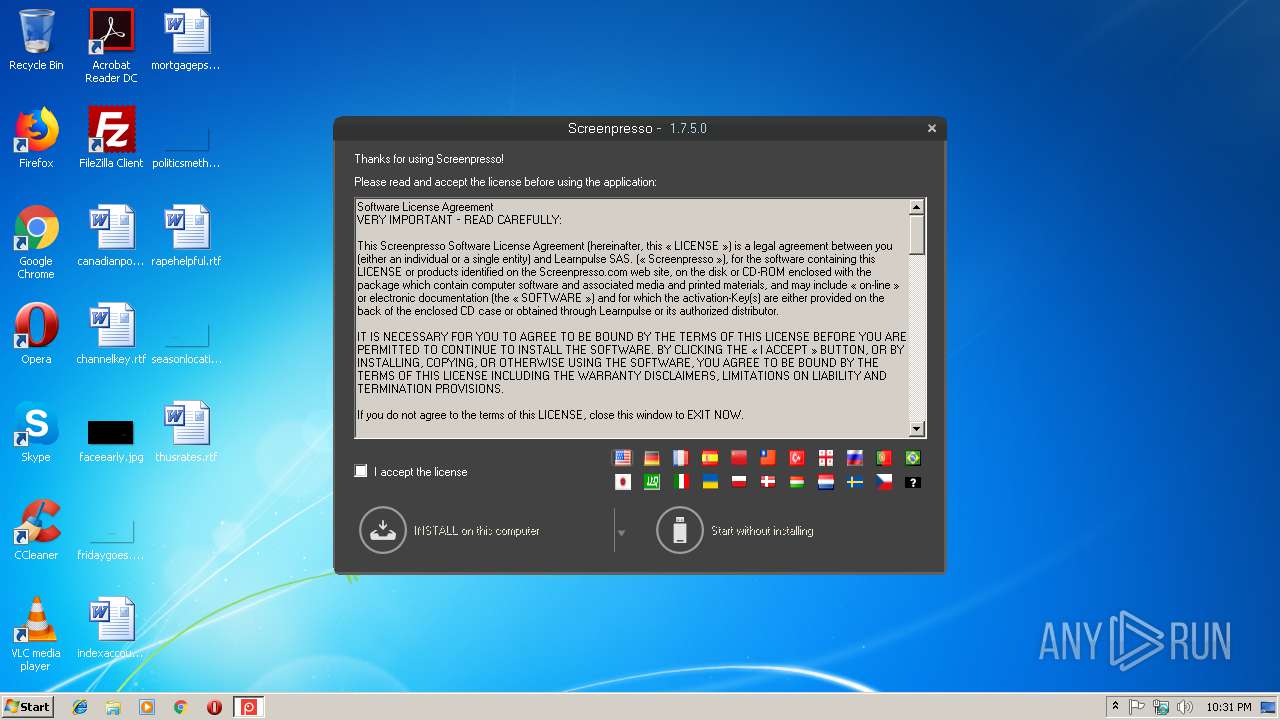Screen dimensions: 1280x720
Task: Select the Recycle Bin desktop icon
Action: [x=36, y=40]
